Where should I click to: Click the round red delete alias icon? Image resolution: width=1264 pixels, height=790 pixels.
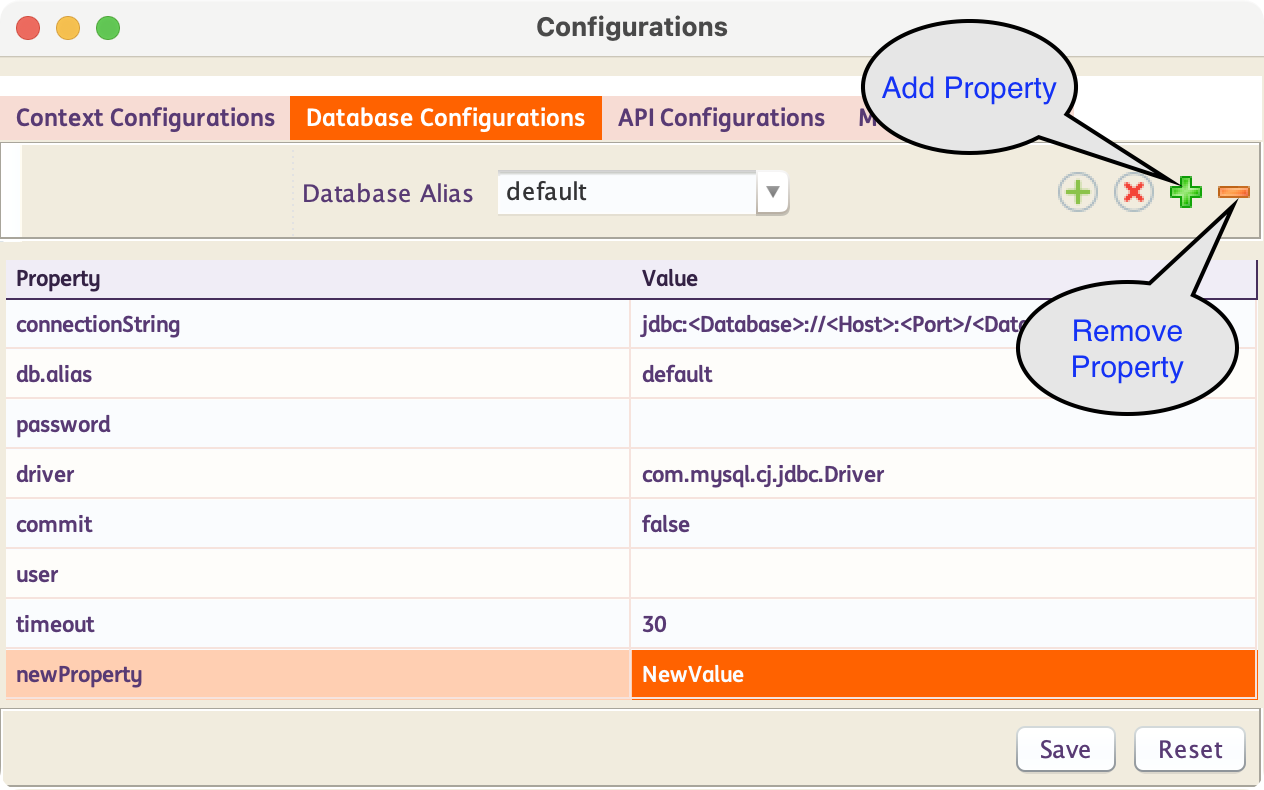[1133, 192]
